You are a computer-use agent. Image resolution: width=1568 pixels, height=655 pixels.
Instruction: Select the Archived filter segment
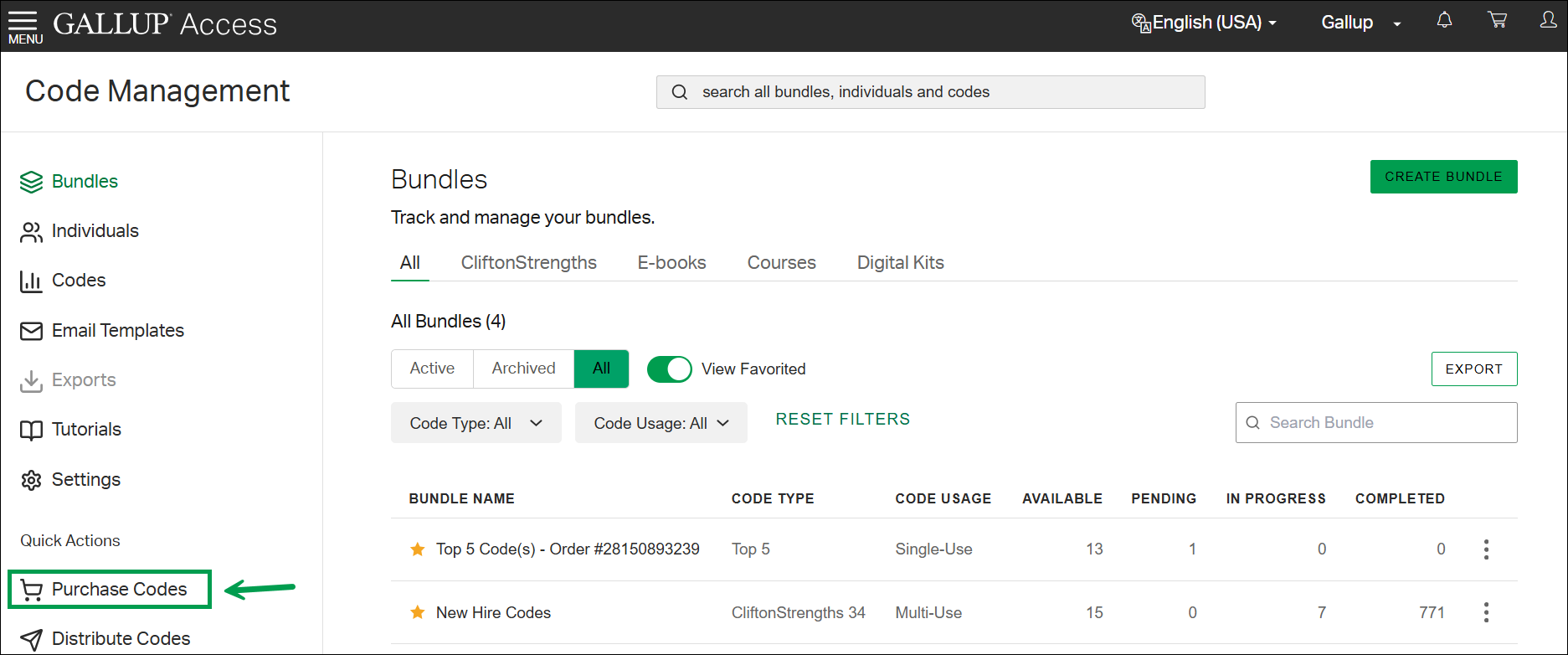(523, 369)
